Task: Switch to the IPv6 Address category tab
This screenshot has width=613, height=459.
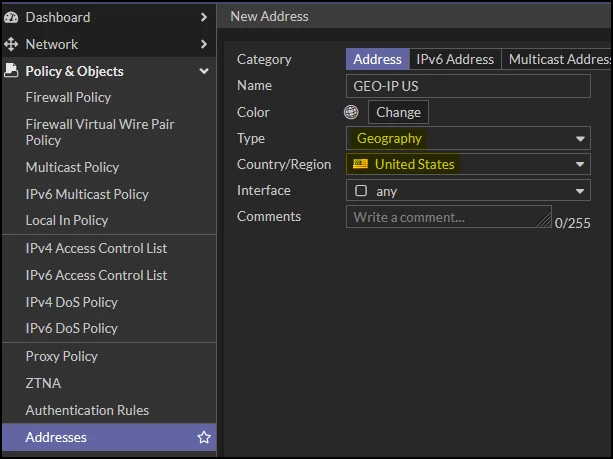Action: point(455,59)
